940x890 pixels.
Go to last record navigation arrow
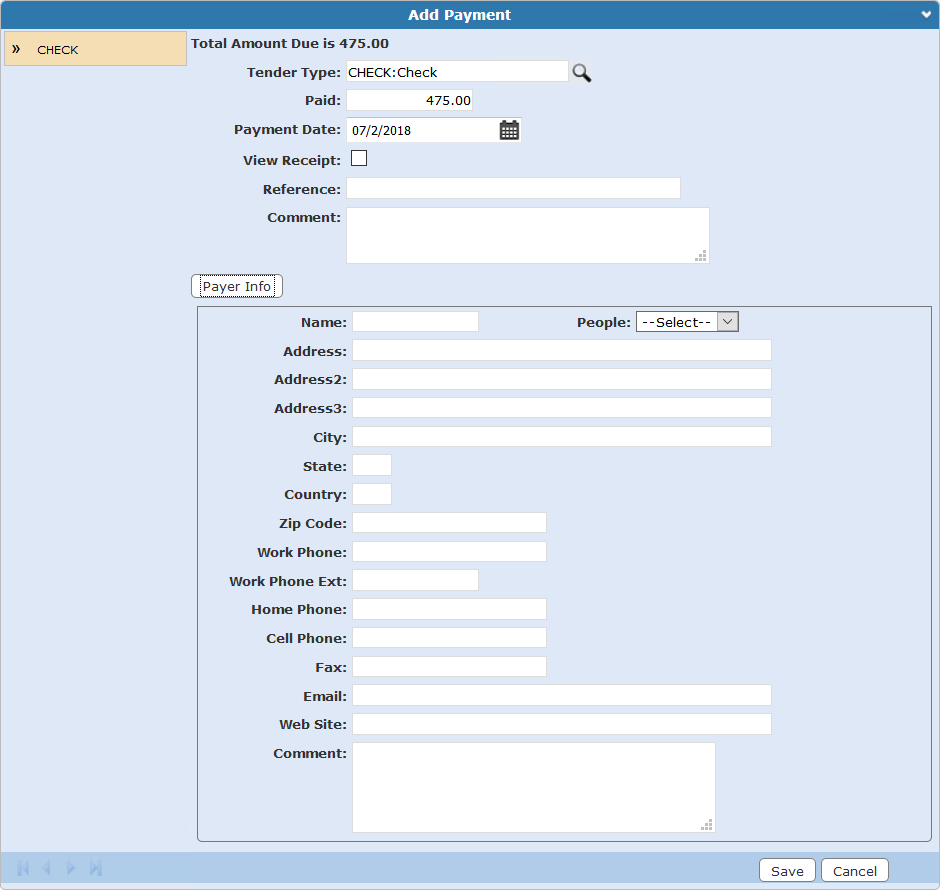(96, 868)
